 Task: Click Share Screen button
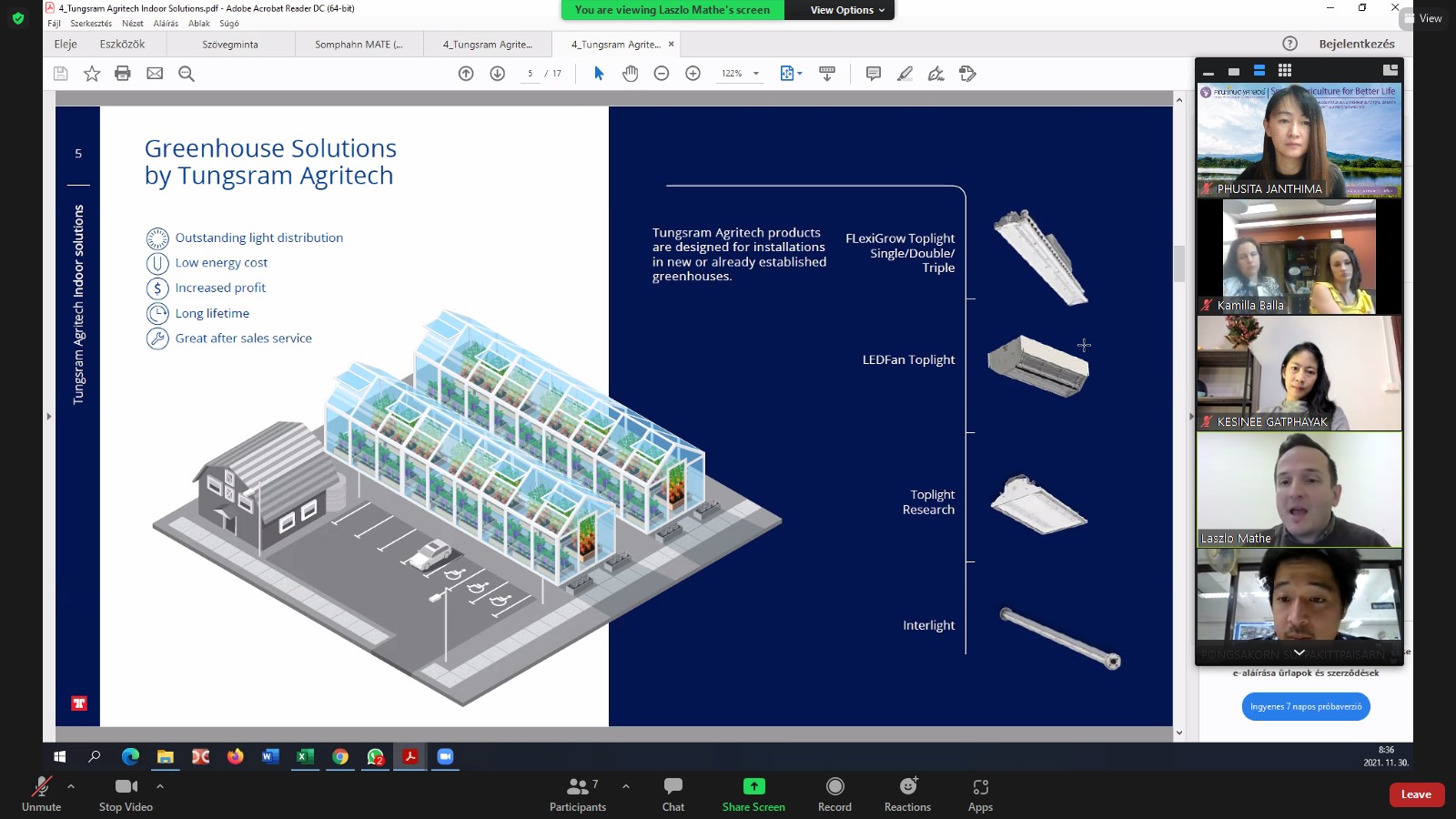pyautogui.click(x=753, y=794)
